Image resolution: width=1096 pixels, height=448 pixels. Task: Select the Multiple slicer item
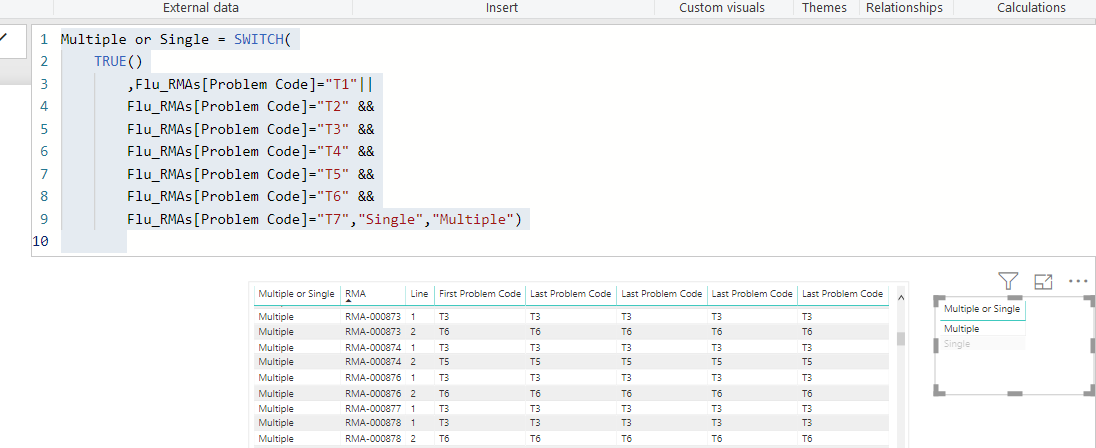[x=961, y=328]
